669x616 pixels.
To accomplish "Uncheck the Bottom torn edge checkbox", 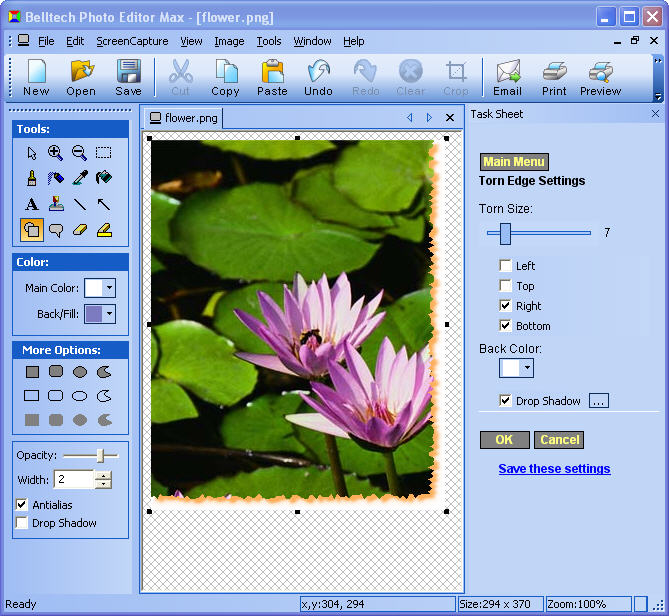I will (x=506, y=326).
